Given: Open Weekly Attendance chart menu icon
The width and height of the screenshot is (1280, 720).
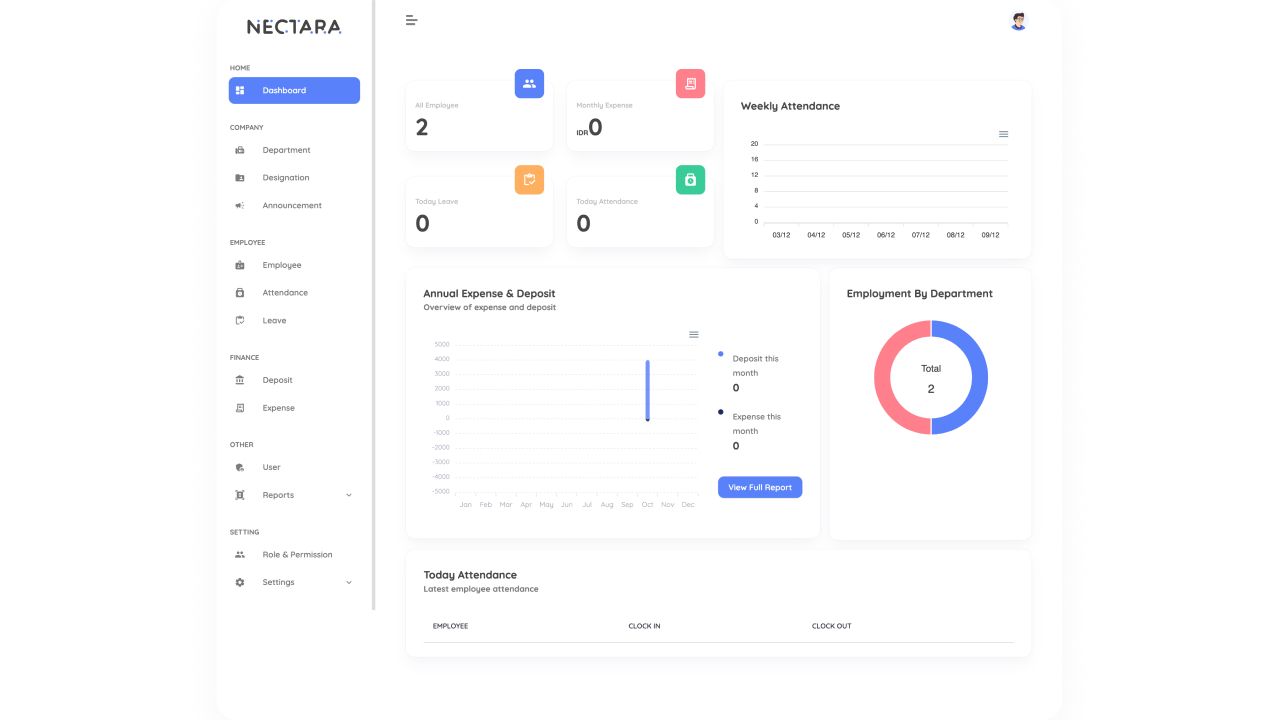Looking at the screenshot, I should 1003,134.
